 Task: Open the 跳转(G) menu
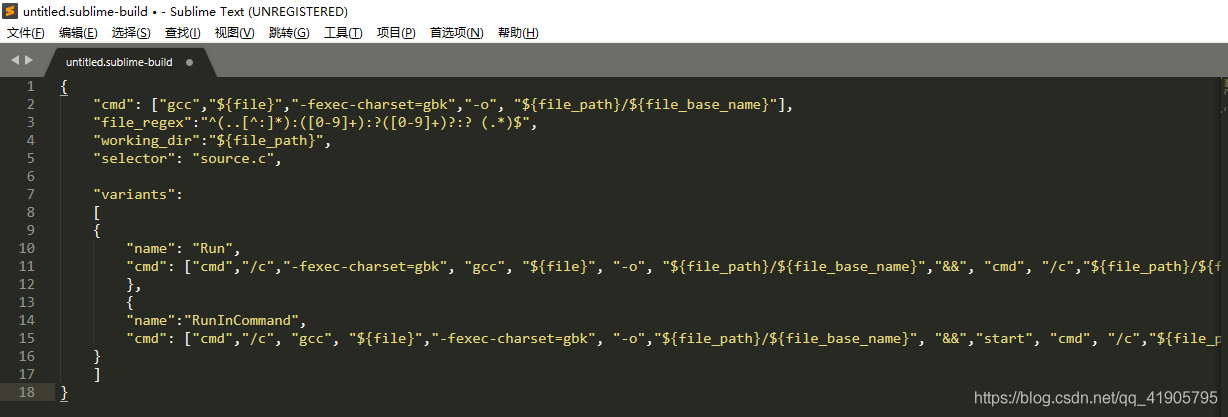coord(289,33)
